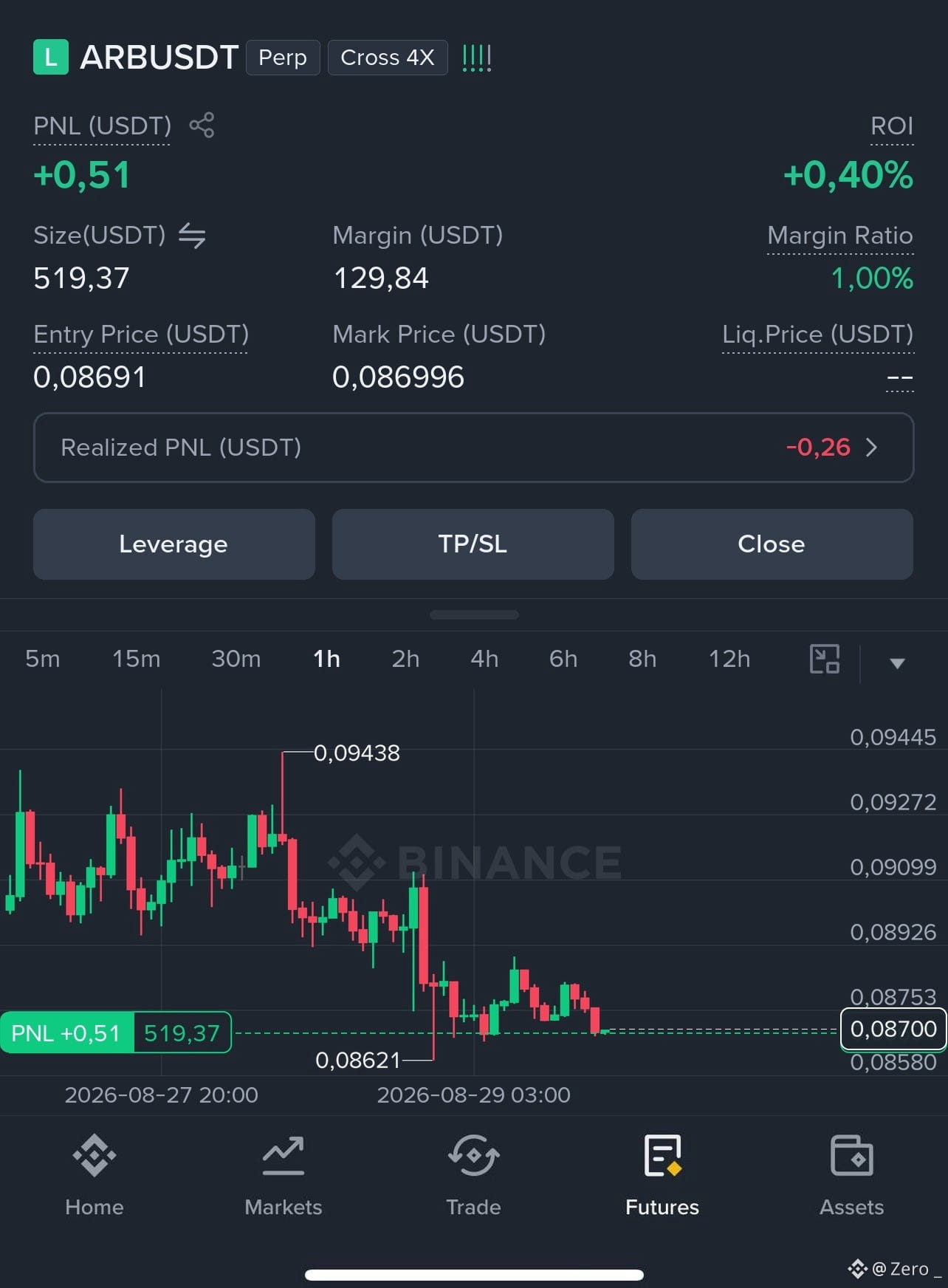Share PNL using the share icon
Viewport: 948px width, 1288px height.
click(202, 125)
